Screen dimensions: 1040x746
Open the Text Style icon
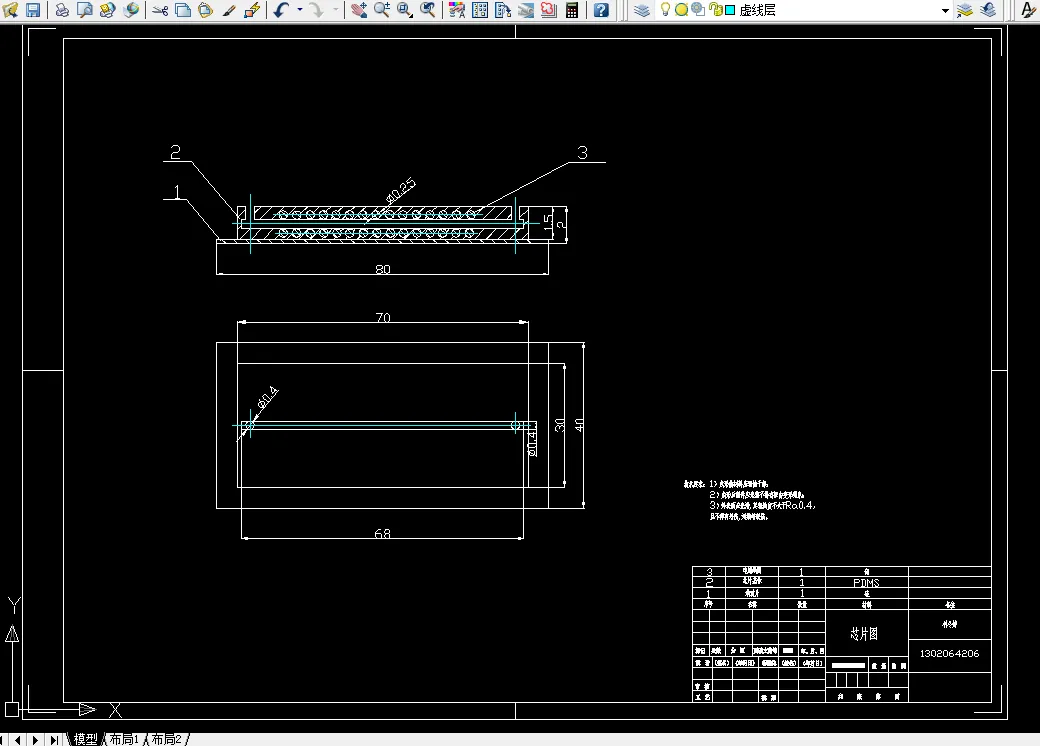coord(1029,9)
